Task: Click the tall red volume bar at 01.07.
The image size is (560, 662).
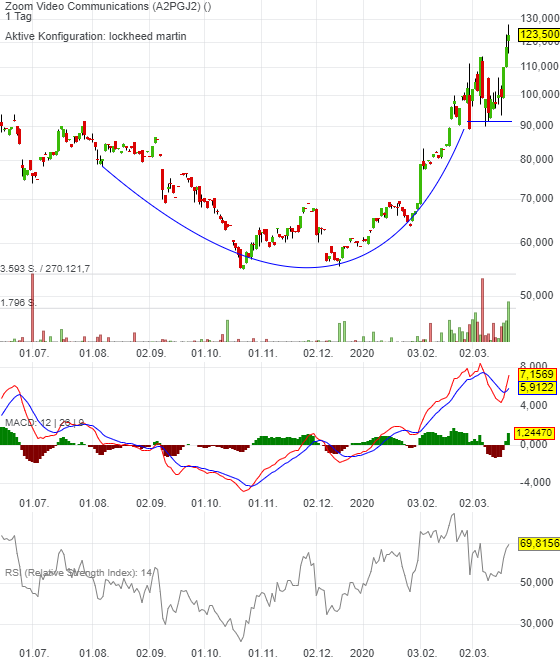Action: click(33, 308)
